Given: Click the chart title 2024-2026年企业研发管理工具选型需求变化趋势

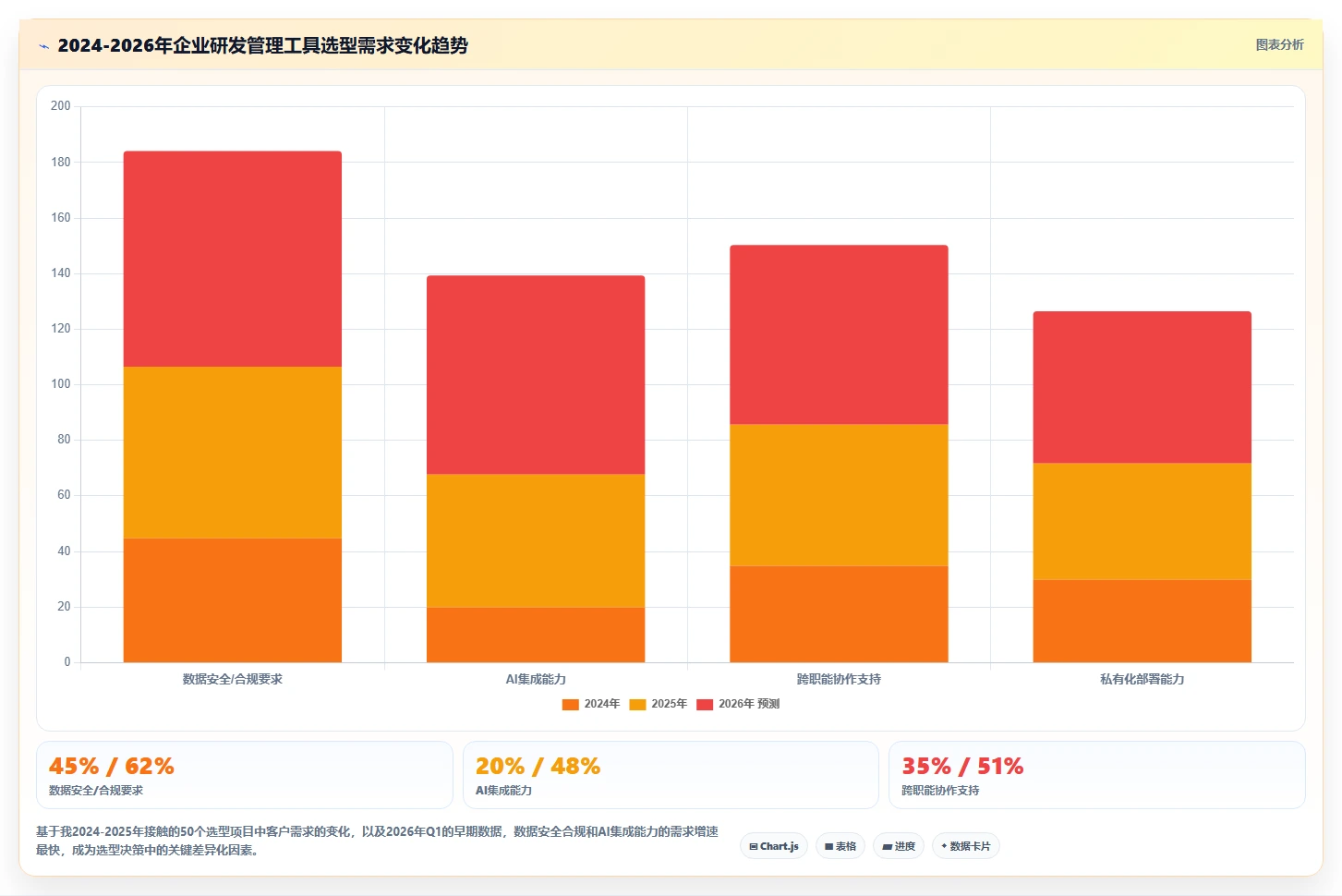Looking at the screenshot, I should click(x=262, y=45).
